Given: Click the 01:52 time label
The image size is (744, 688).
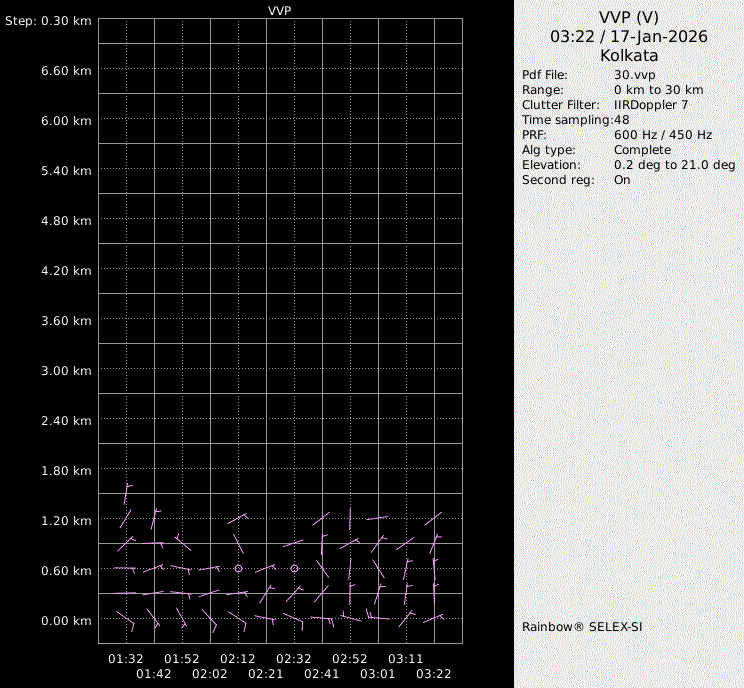Looking at the screenshot, I should pos(182,659).
